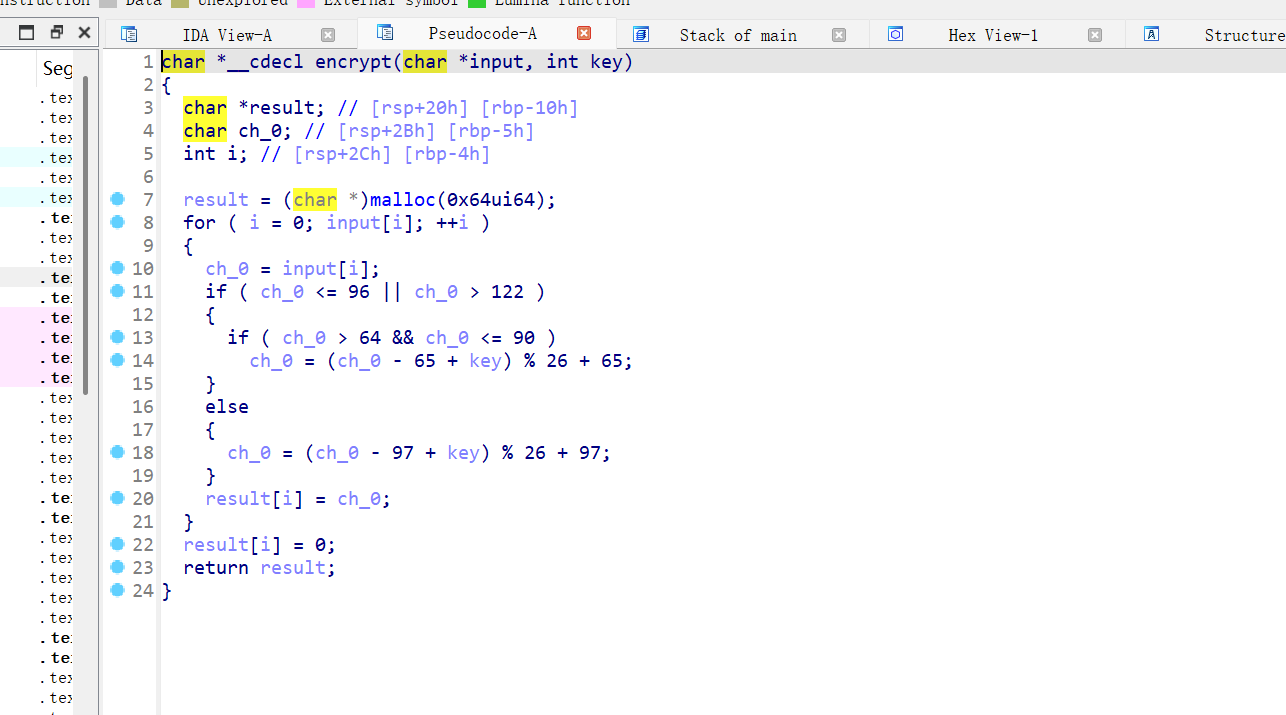This screenshot has height=715, width=1286.
Task: Click the number 90 on line 13
Action: [x=523, y=338]
